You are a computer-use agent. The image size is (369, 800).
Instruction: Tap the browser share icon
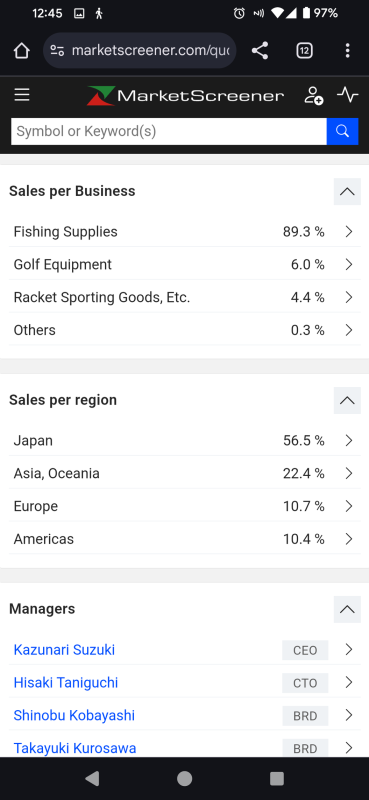260,51
